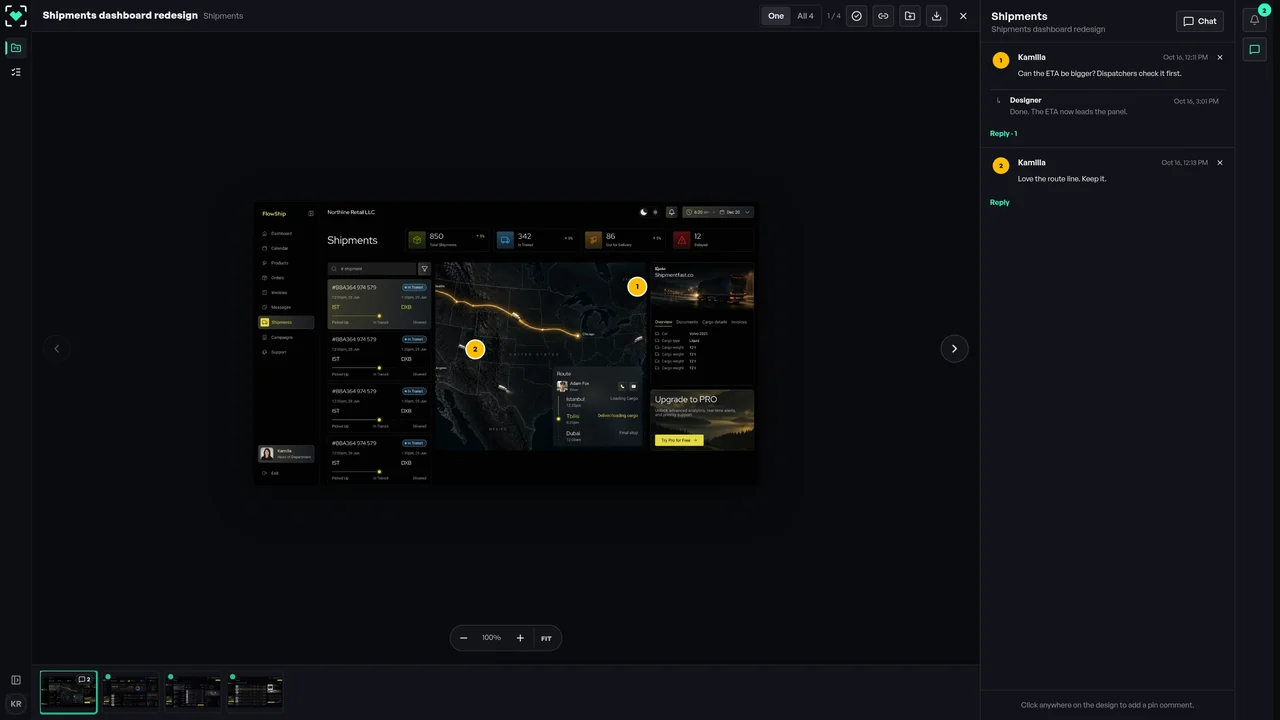The image size is (1280, 720).
Task: Dismiss Kamilla's route line comment with its X
Action: click(x=1220, y=162)
